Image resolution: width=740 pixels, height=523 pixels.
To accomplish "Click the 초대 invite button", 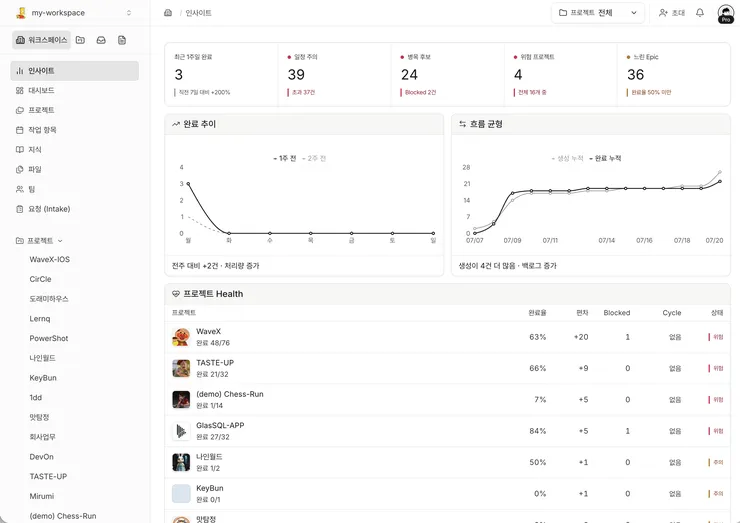I will coord(672,13).
